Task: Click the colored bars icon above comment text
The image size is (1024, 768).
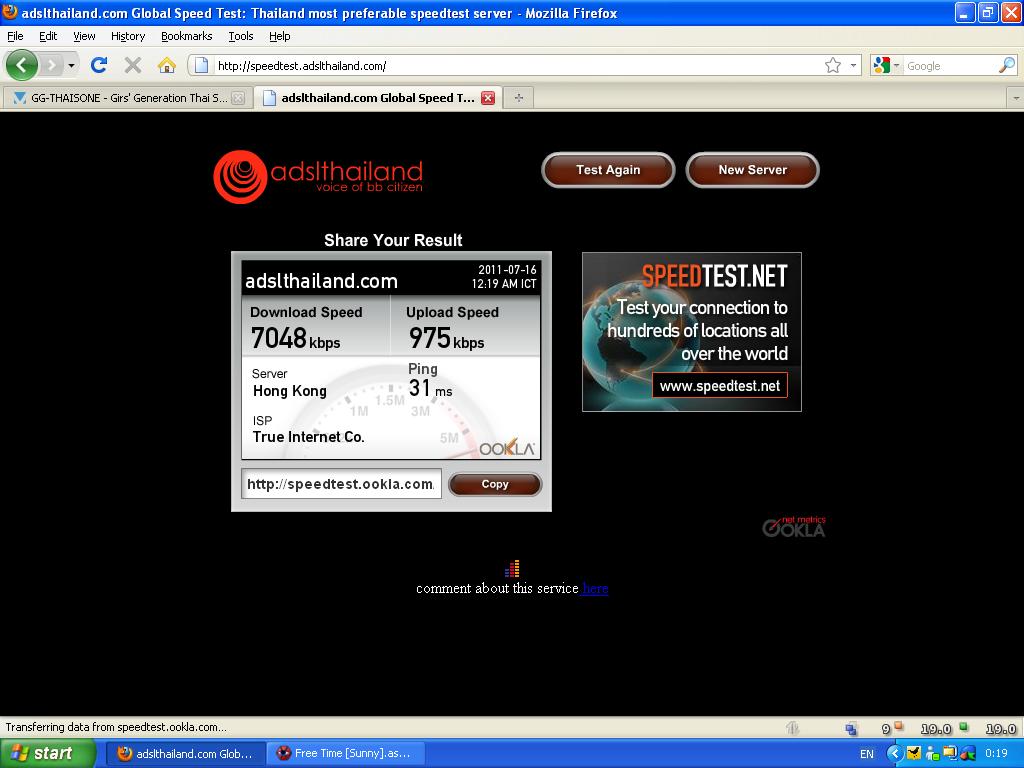Action: point(512,568)
